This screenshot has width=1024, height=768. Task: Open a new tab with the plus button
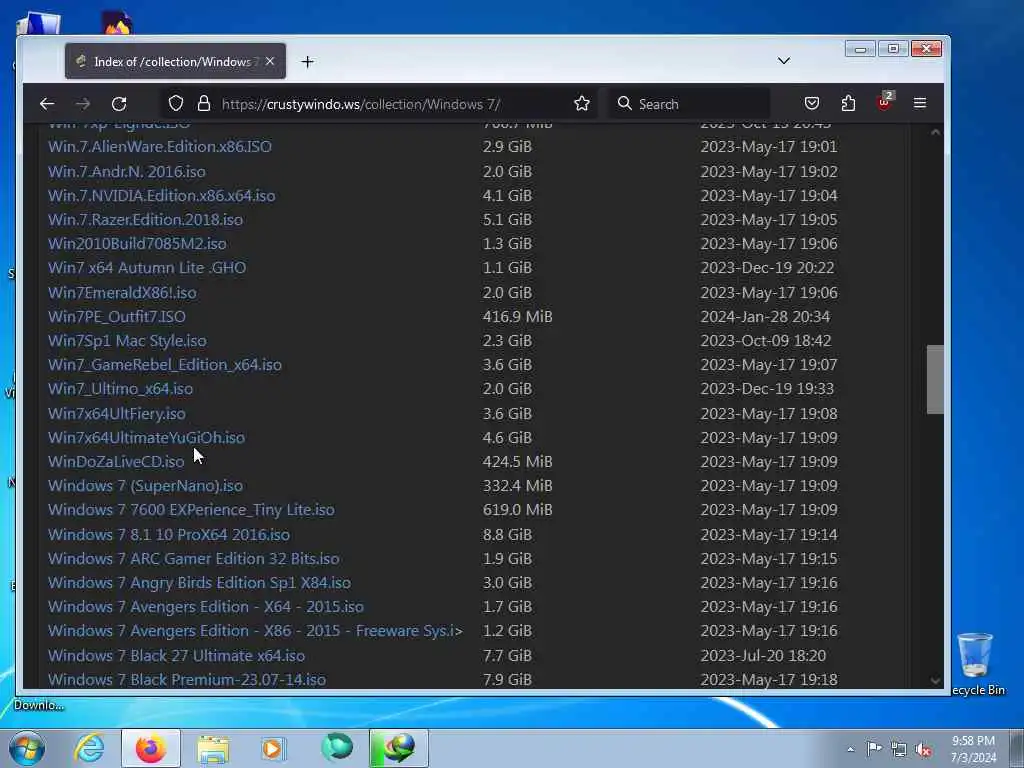click(x=308, y=61)
